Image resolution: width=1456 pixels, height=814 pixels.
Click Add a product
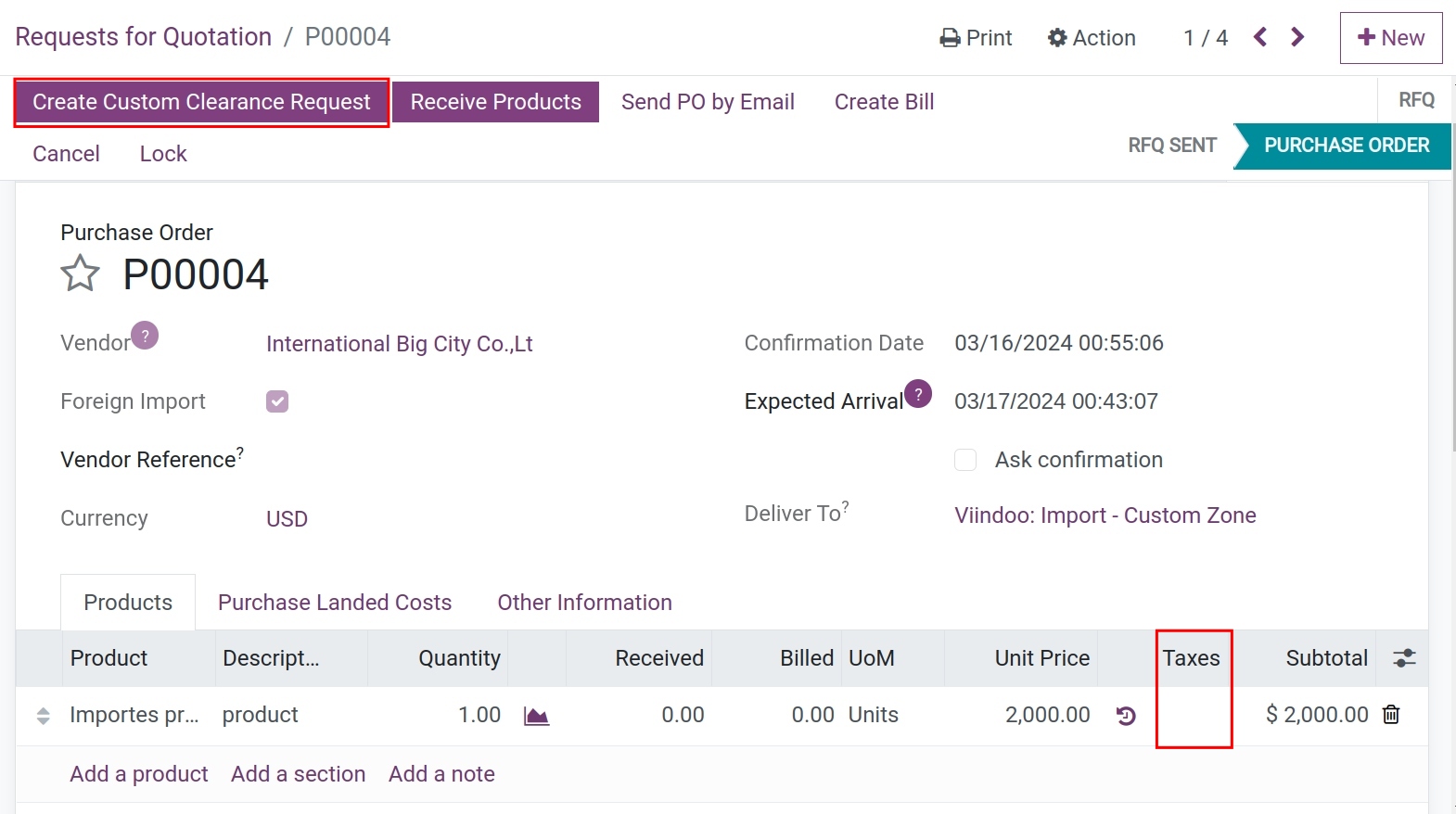click(x=139, y=774)
